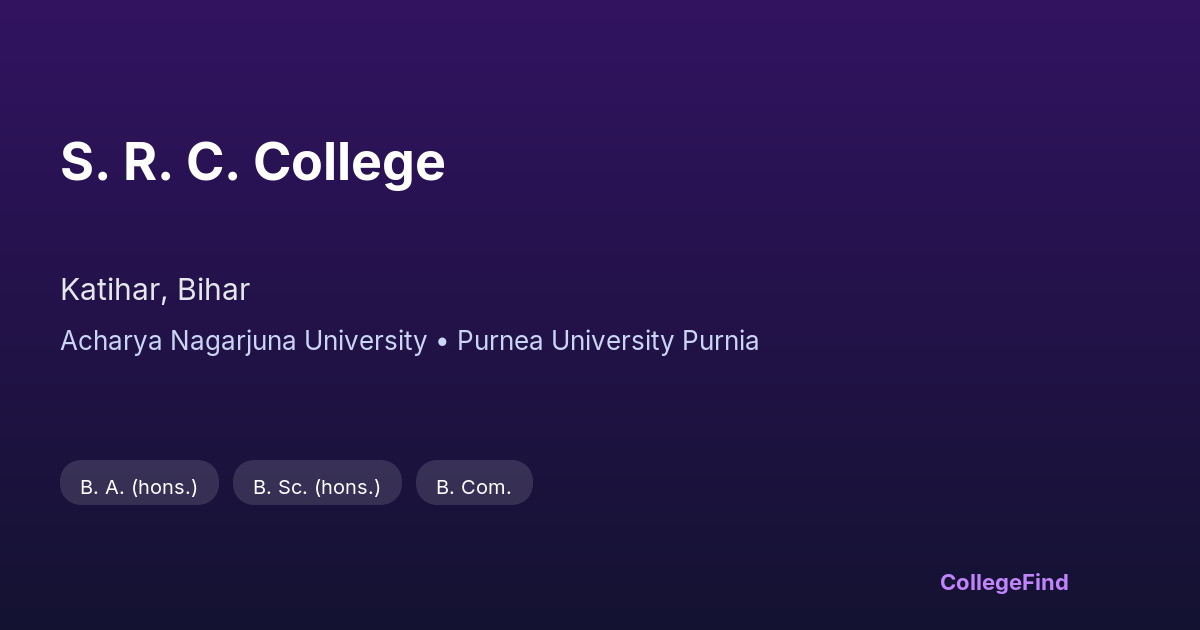Viewport: 1200px width, 630px height.
Task: Click the "C." initial in the heading
Action: tap(212, 162)
